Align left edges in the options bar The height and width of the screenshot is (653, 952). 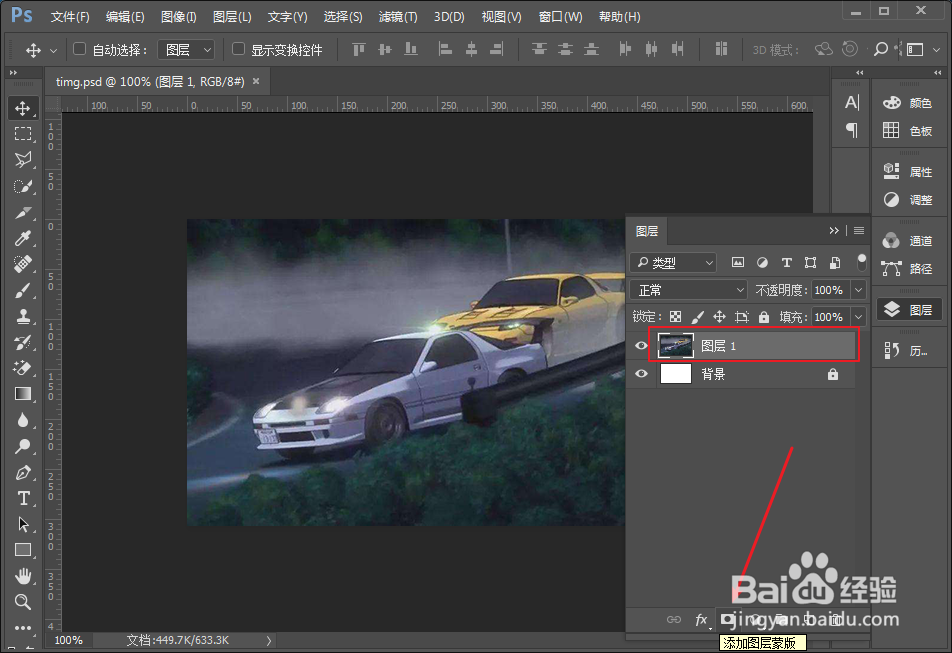point(445,49)
